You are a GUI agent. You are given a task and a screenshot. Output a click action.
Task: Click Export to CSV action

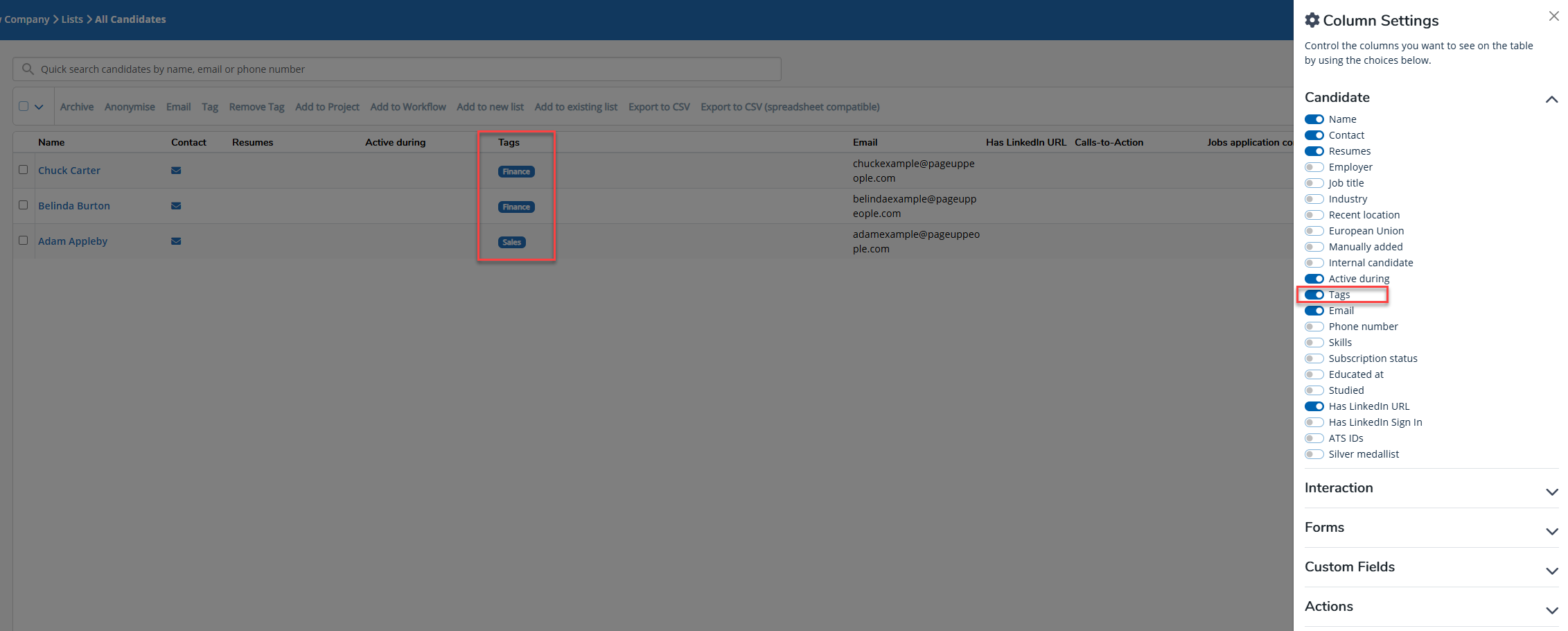pyautogui.click(x=658, y=107)
